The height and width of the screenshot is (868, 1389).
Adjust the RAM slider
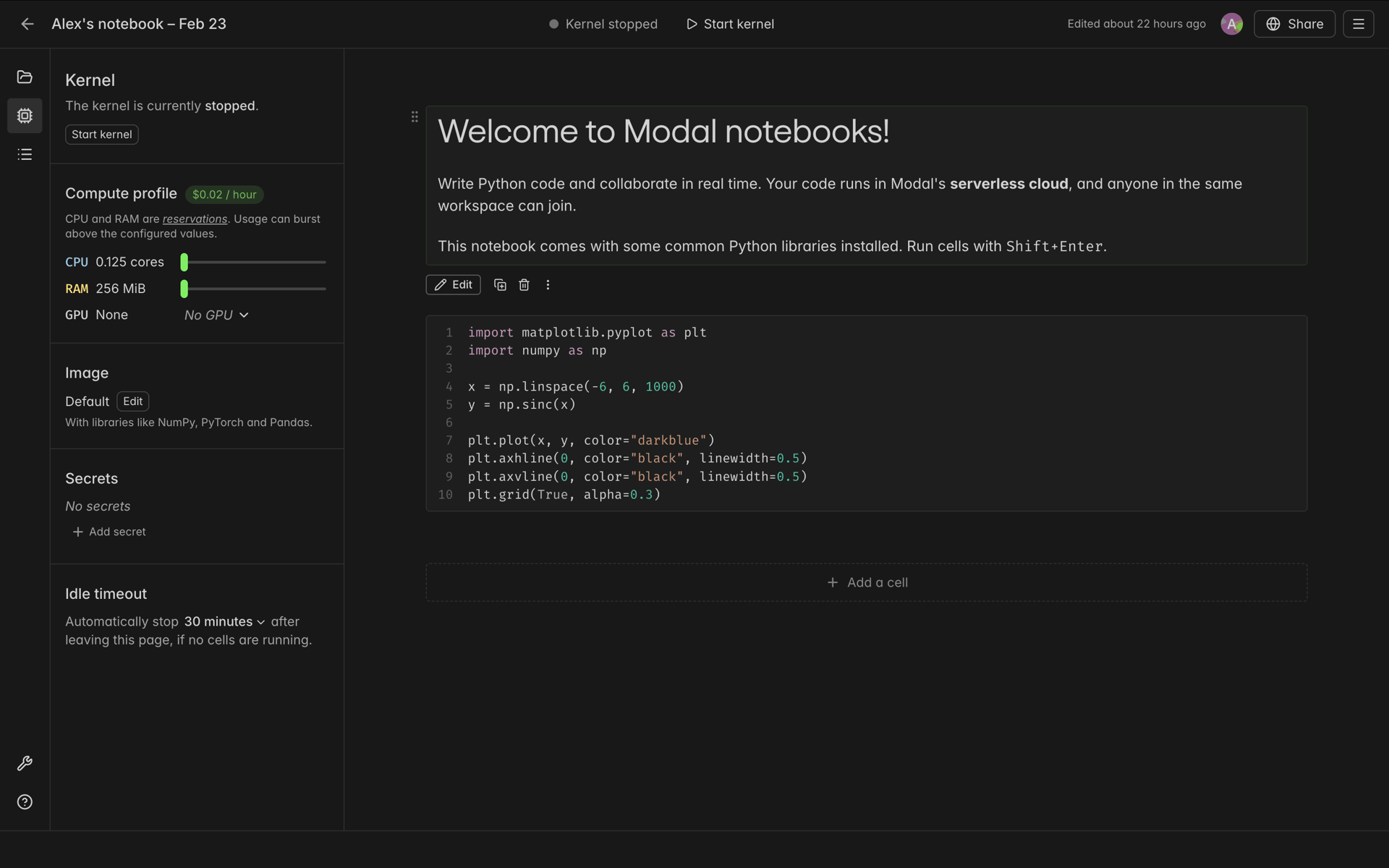[x=254, y=289]
